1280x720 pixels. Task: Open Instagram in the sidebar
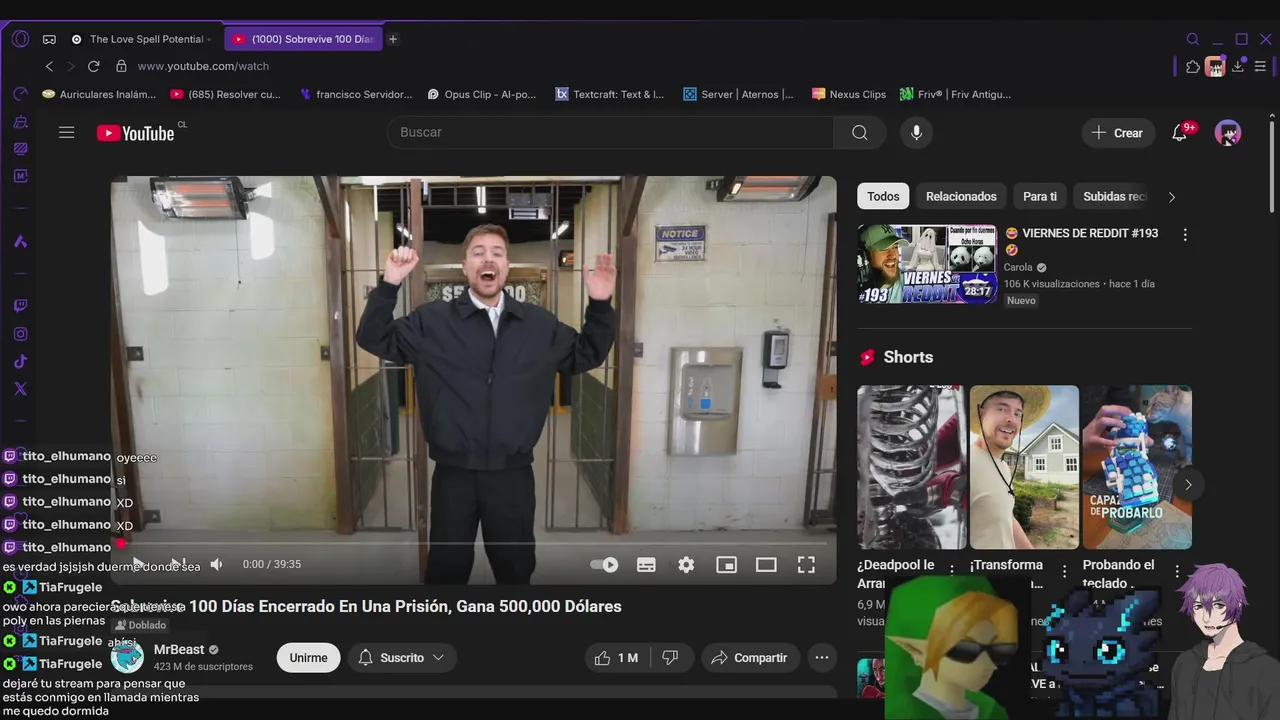tap(20, 334)
